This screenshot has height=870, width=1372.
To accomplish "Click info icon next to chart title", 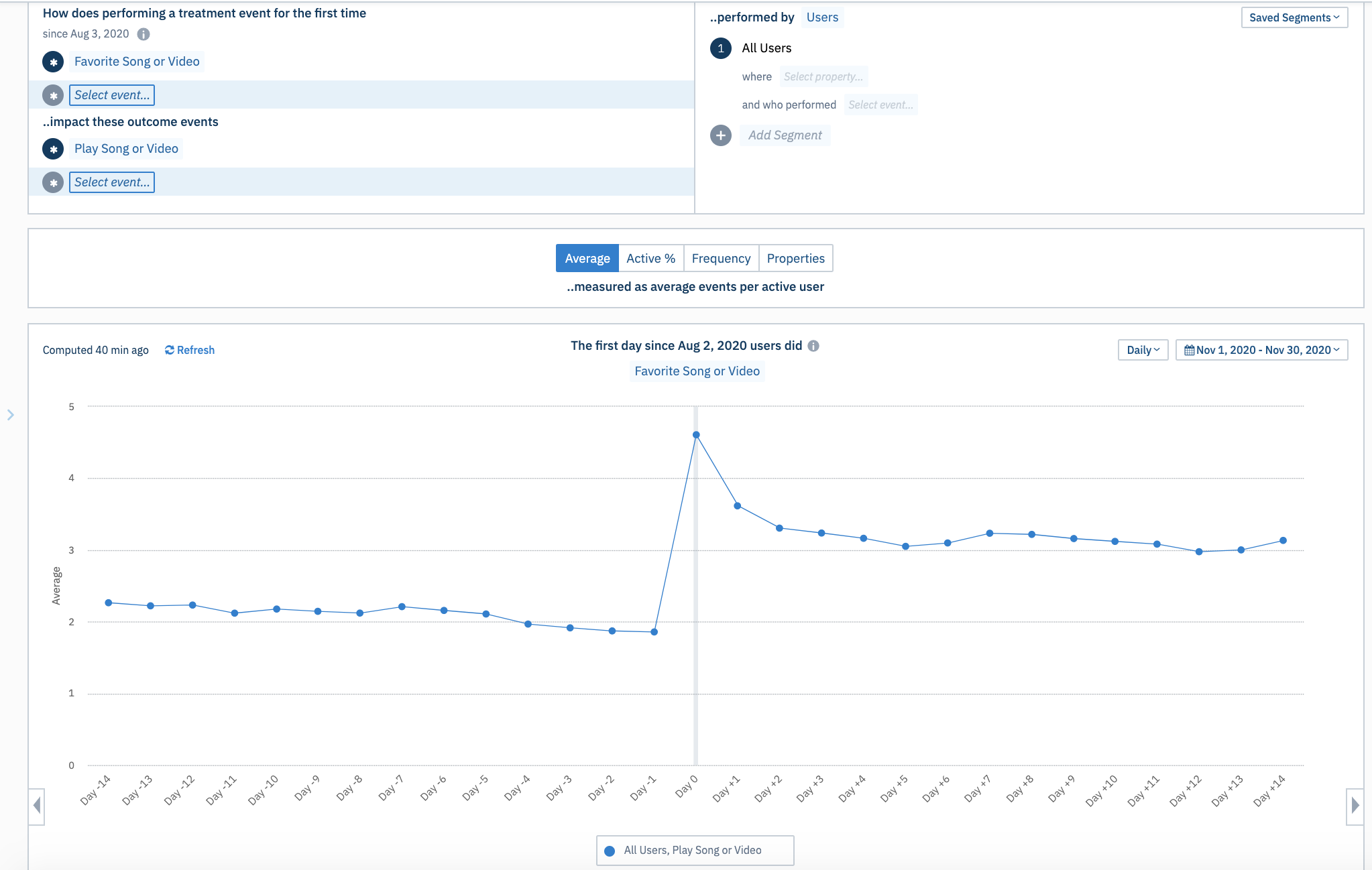I will click(x=813, y=346).
